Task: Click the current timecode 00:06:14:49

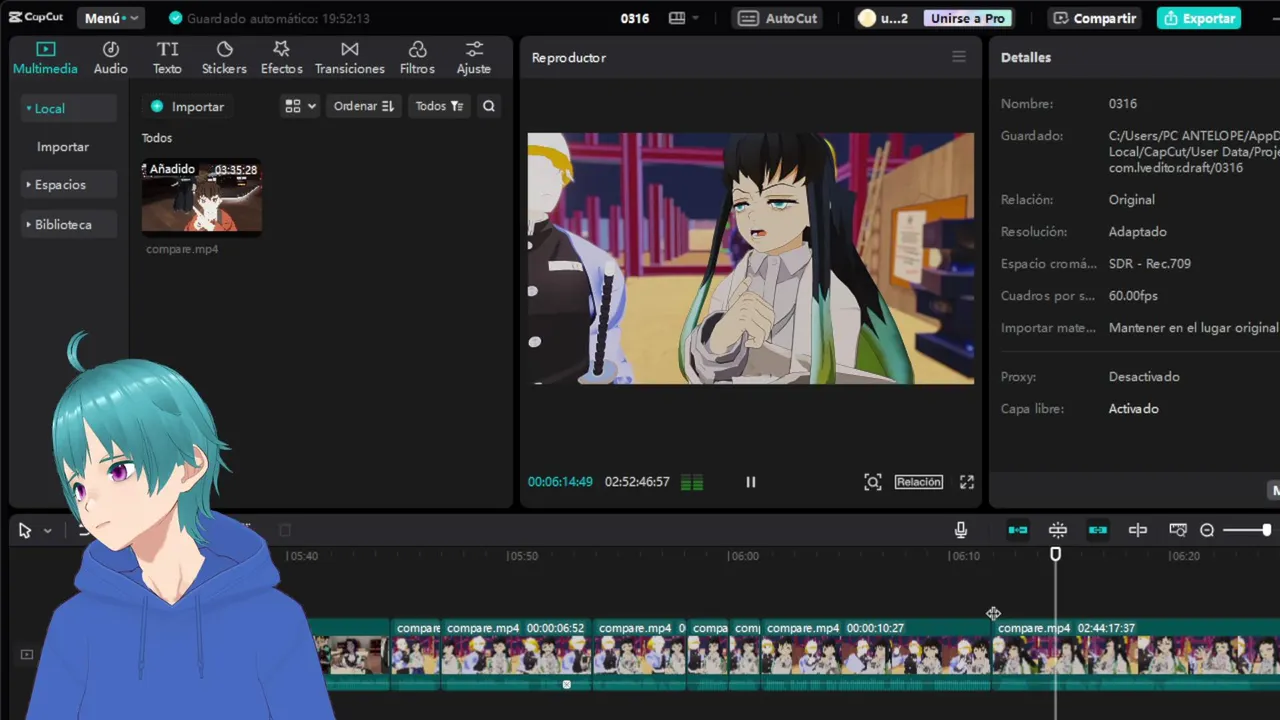Action: [x=560, y=482]
